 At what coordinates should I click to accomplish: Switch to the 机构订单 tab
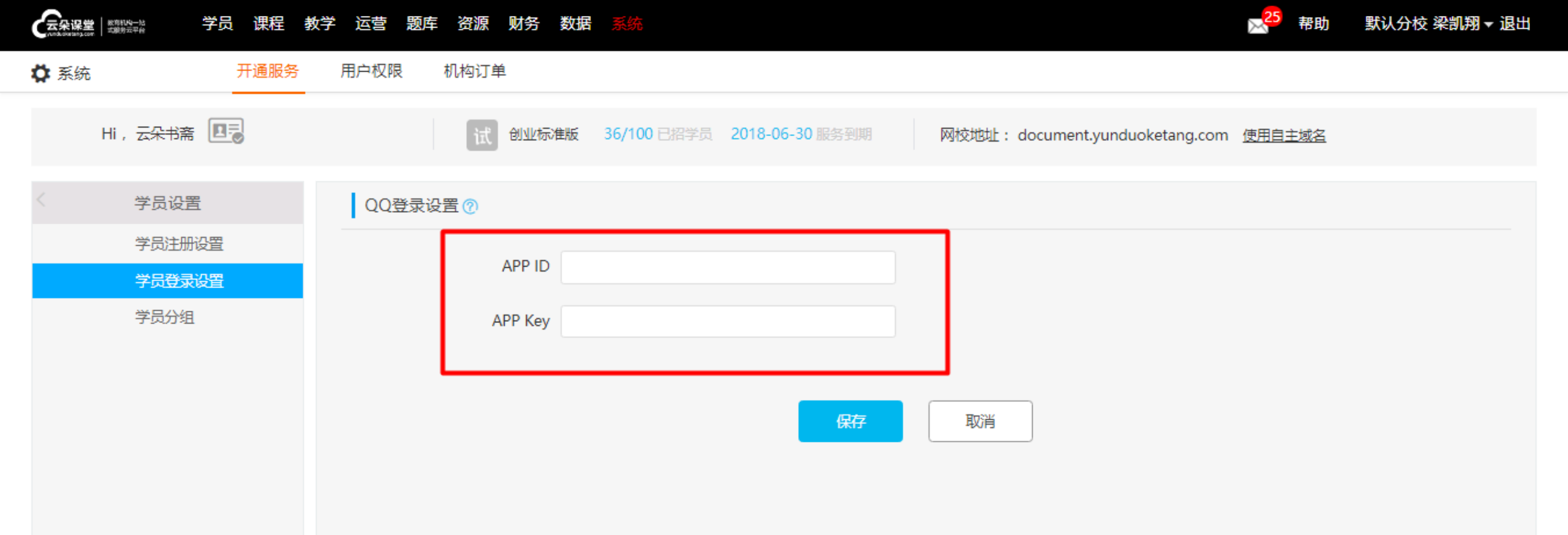475,71
